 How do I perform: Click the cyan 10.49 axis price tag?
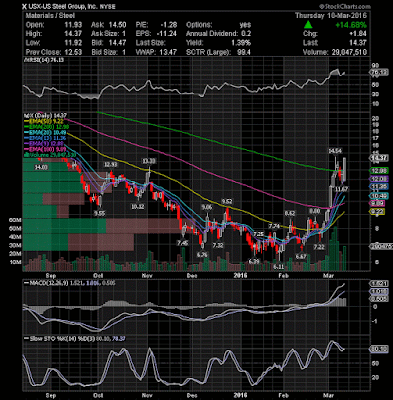point(379,196)
